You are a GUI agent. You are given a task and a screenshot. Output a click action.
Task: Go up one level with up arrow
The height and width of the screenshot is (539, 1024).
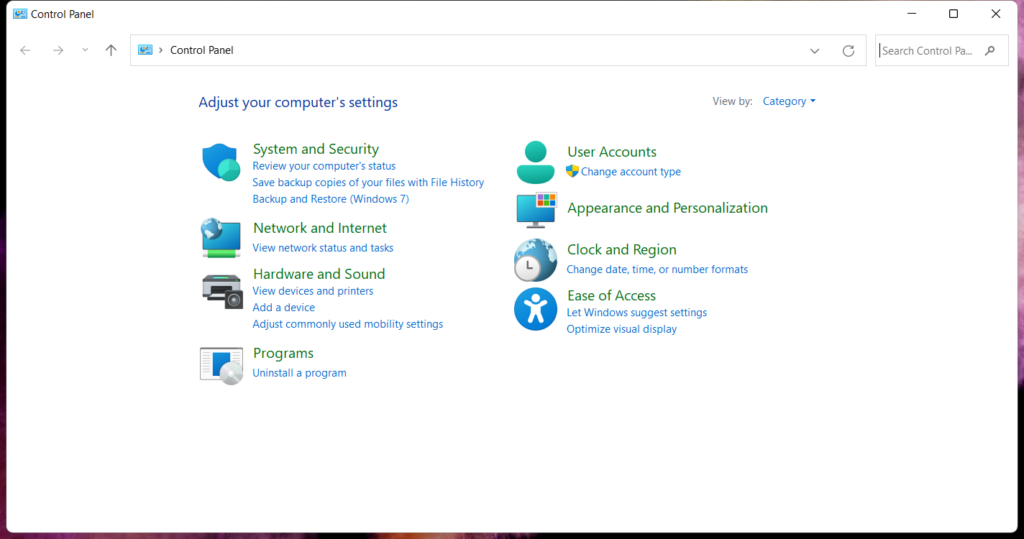pos(111,50)
